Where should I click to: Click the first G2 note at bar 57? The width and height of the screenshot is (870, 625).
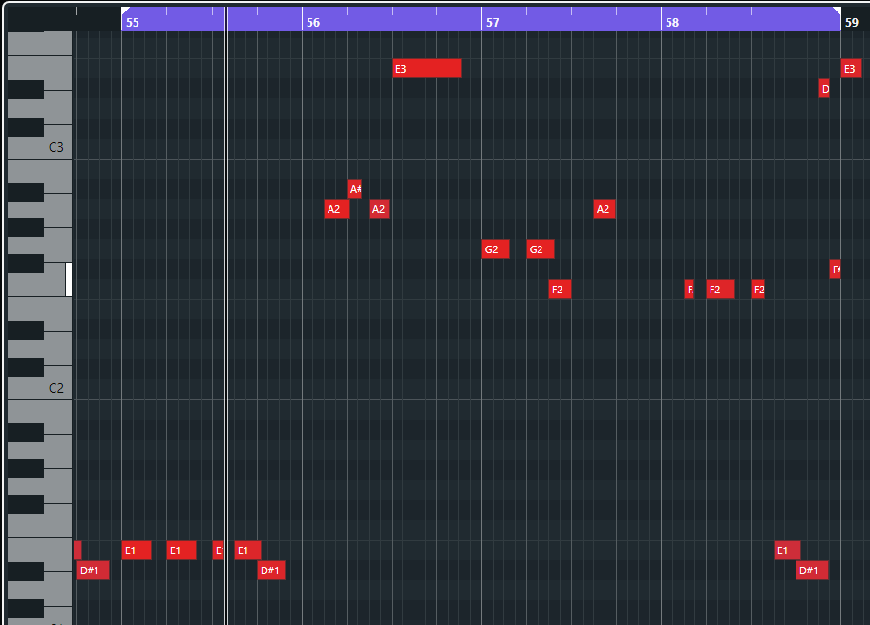[x=495, y=249]
